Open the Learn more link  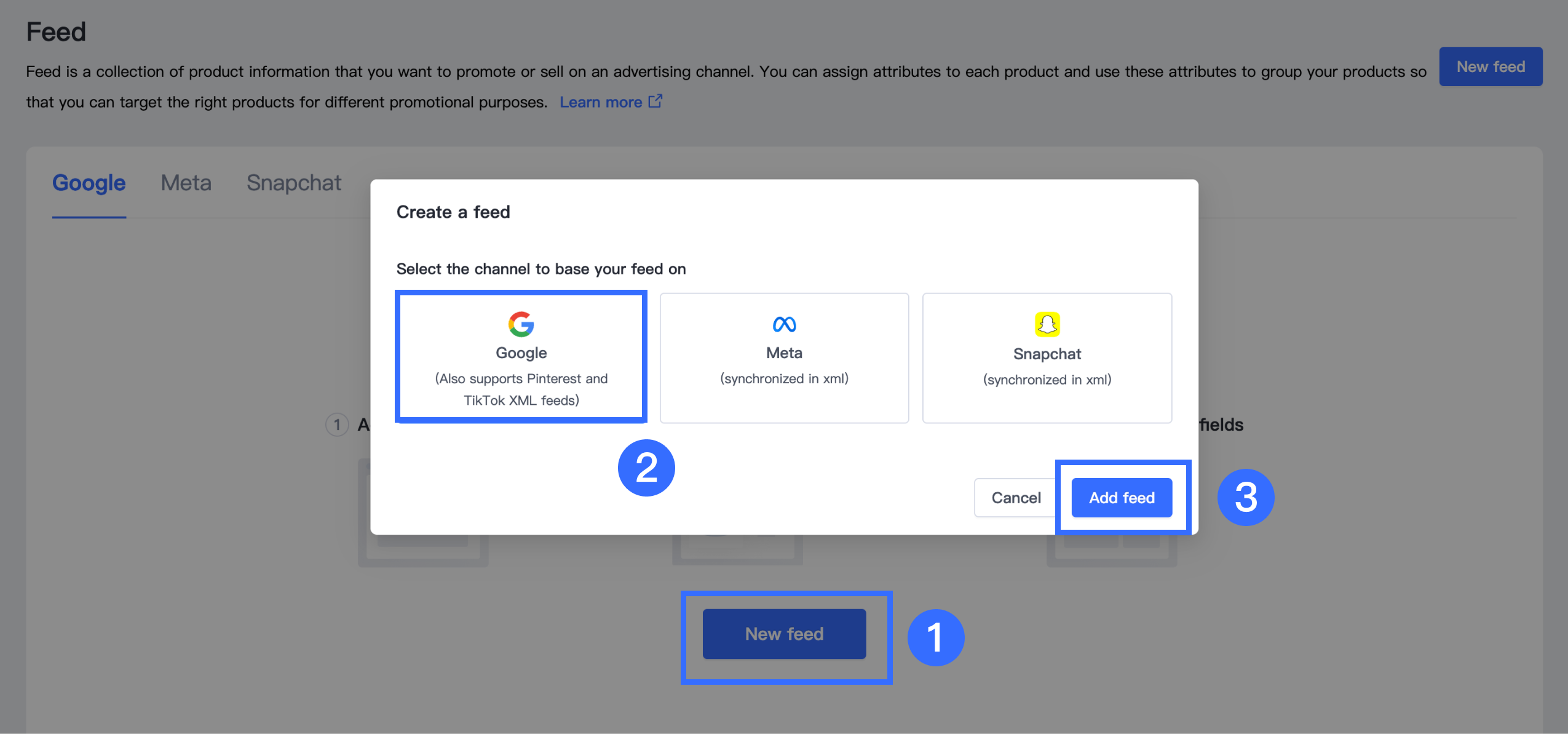click(601, 102)
